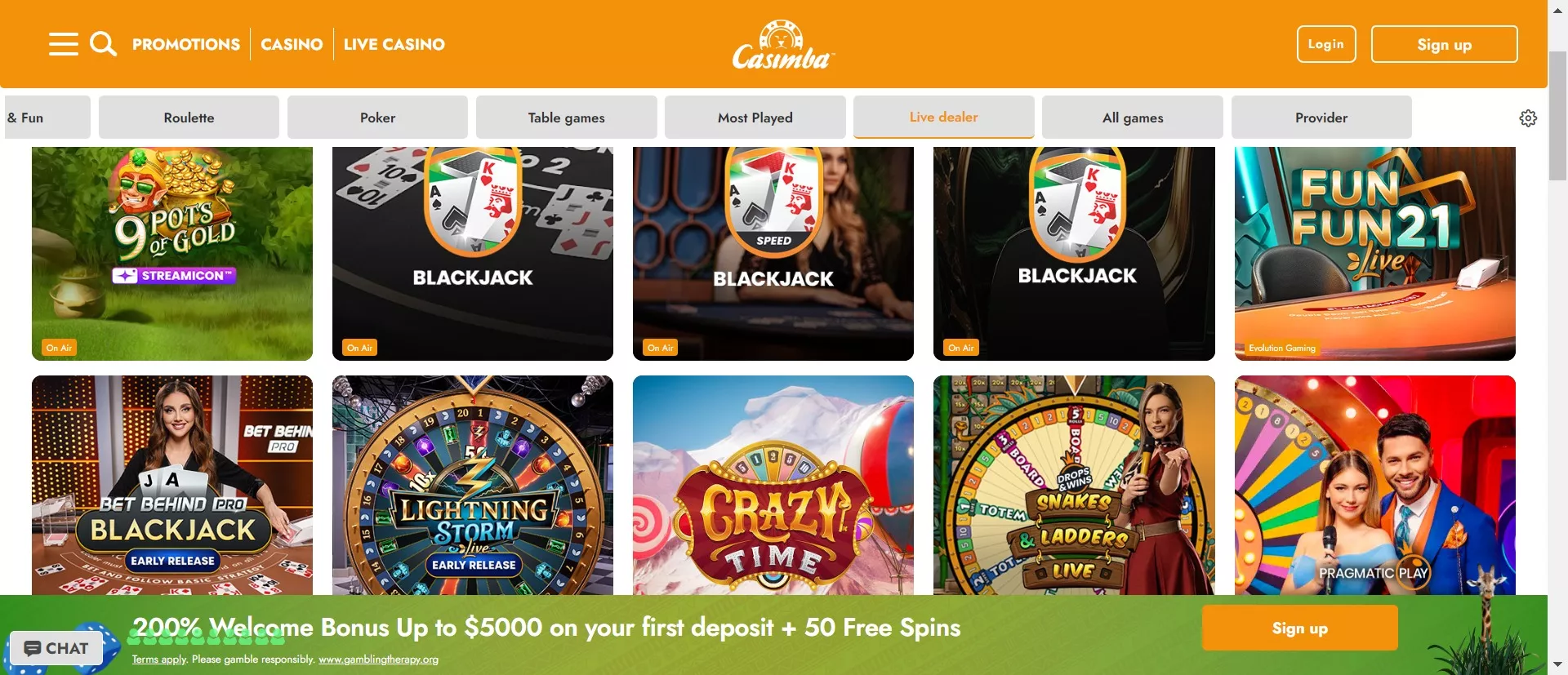1568x675 pixels.
Task: Click the header Sign up button
Action: tap(1444, 44)
